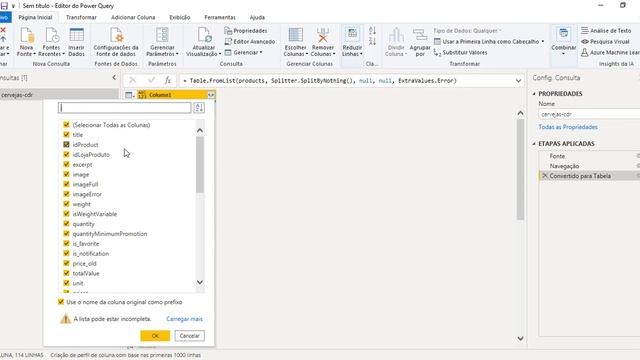The width and height of the screenshot is (640, 360).
Task: Click the Escolher Colunas icon
Action: tap(296, 36)
